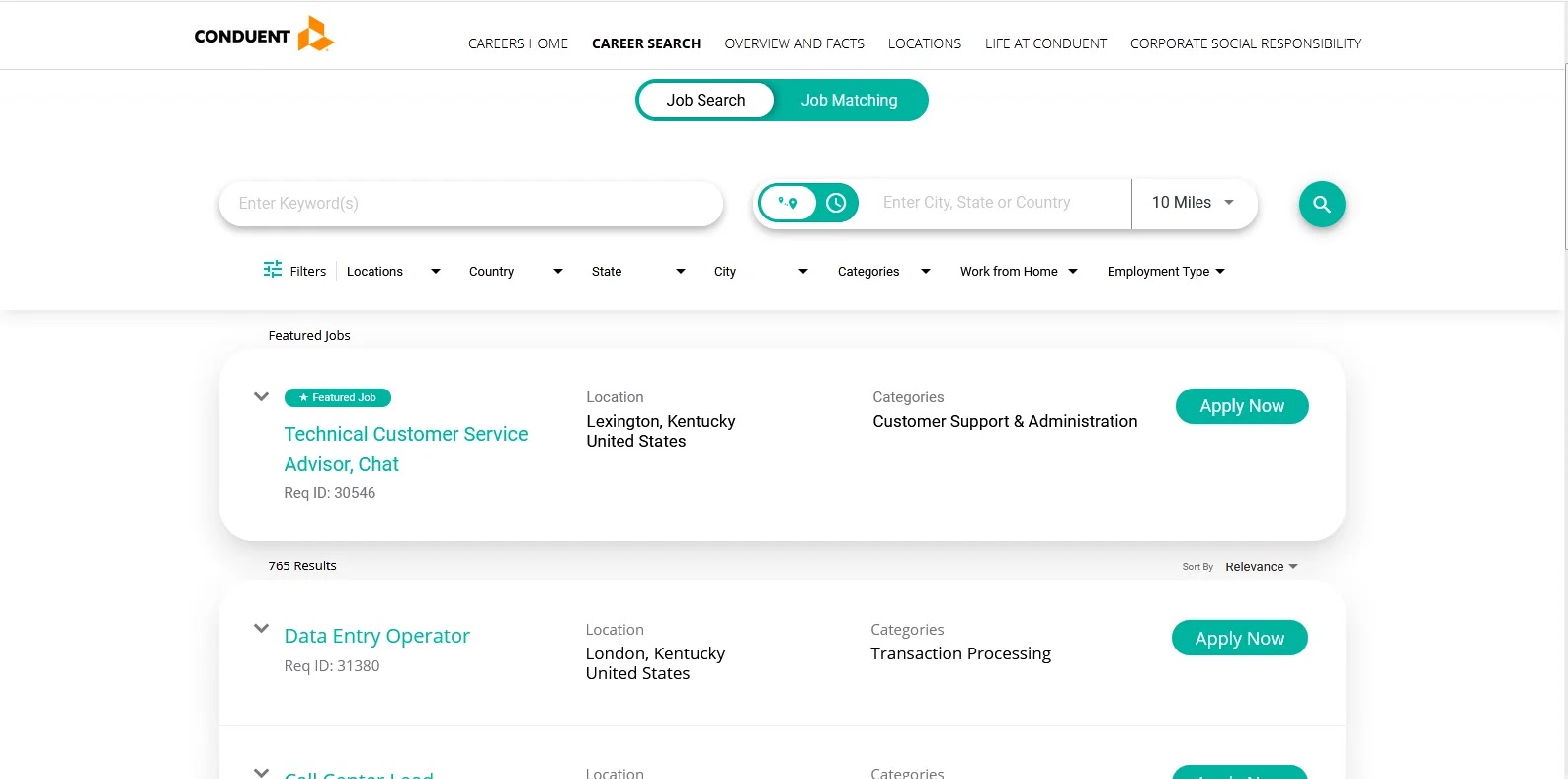Click the 'Req ID: 30546' text
The height and width of the screenshot is (779, 1568).
[x=330, y=493]
